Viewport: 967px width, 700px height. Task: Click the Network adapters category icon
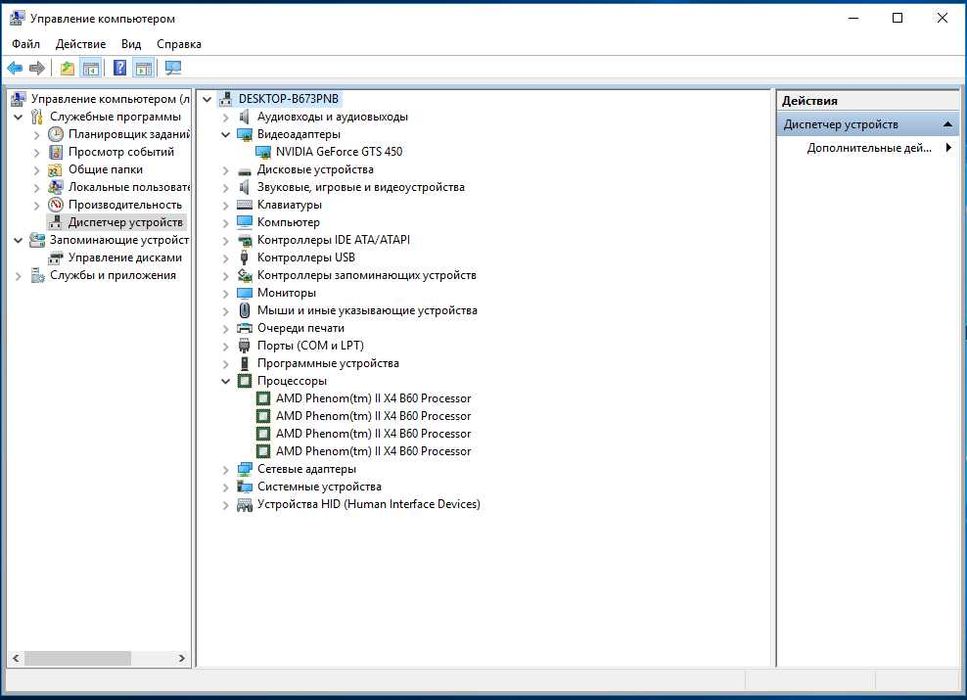pos(245,469)
